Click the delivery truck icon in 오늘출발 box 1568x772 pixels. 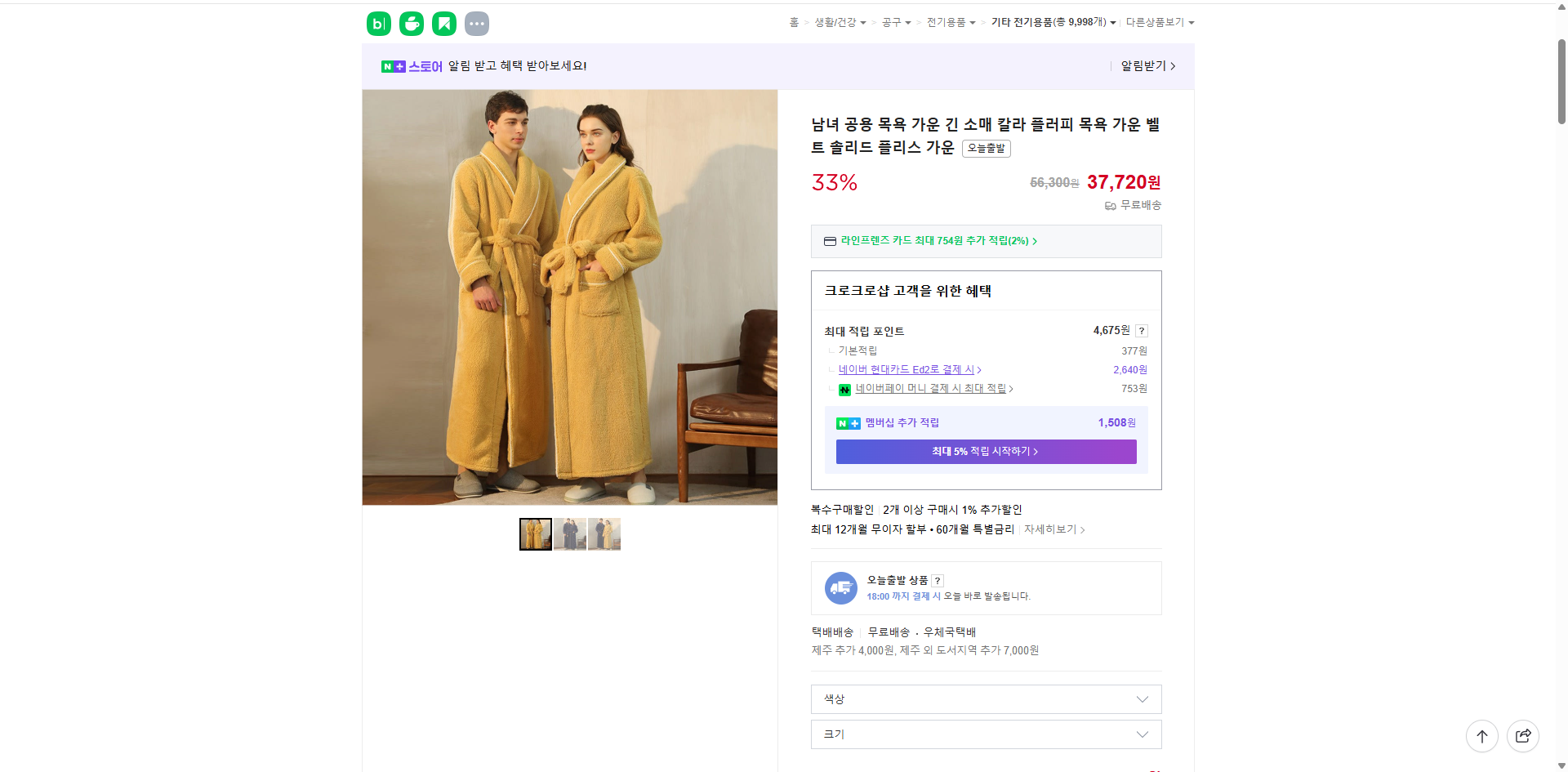tap(840, 587)
